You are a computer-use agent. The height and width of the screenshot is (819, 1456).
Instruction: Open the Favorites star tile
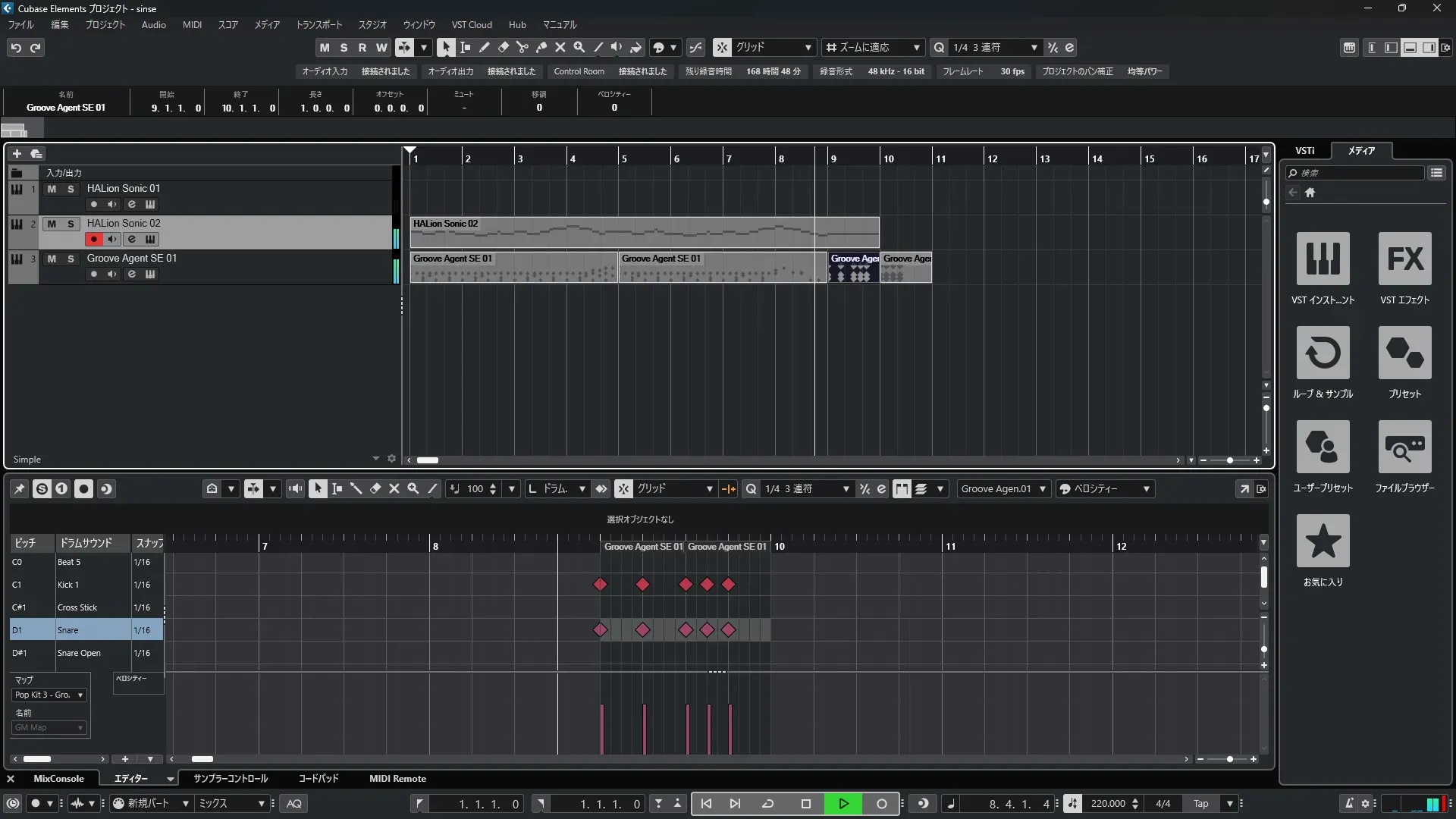1323,541
